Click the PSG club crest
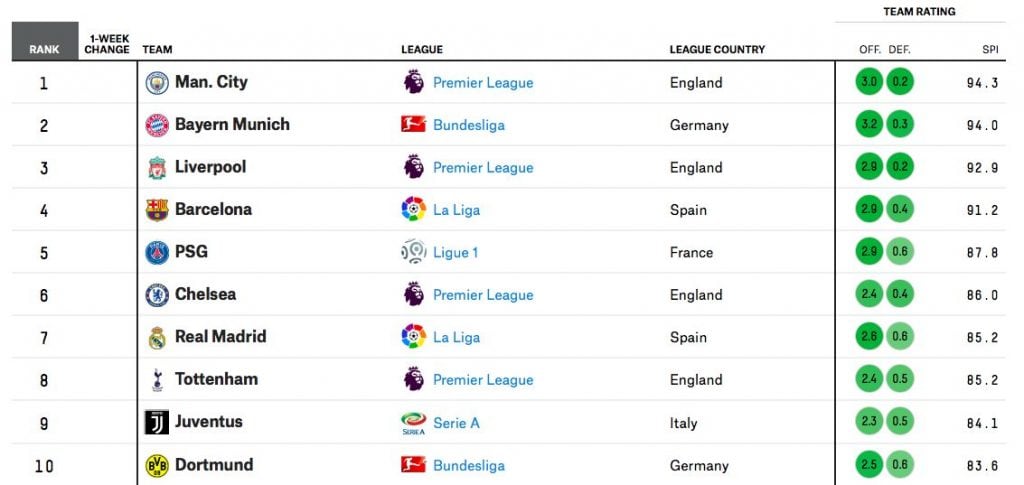1024x485 pixels. point(157,253)
